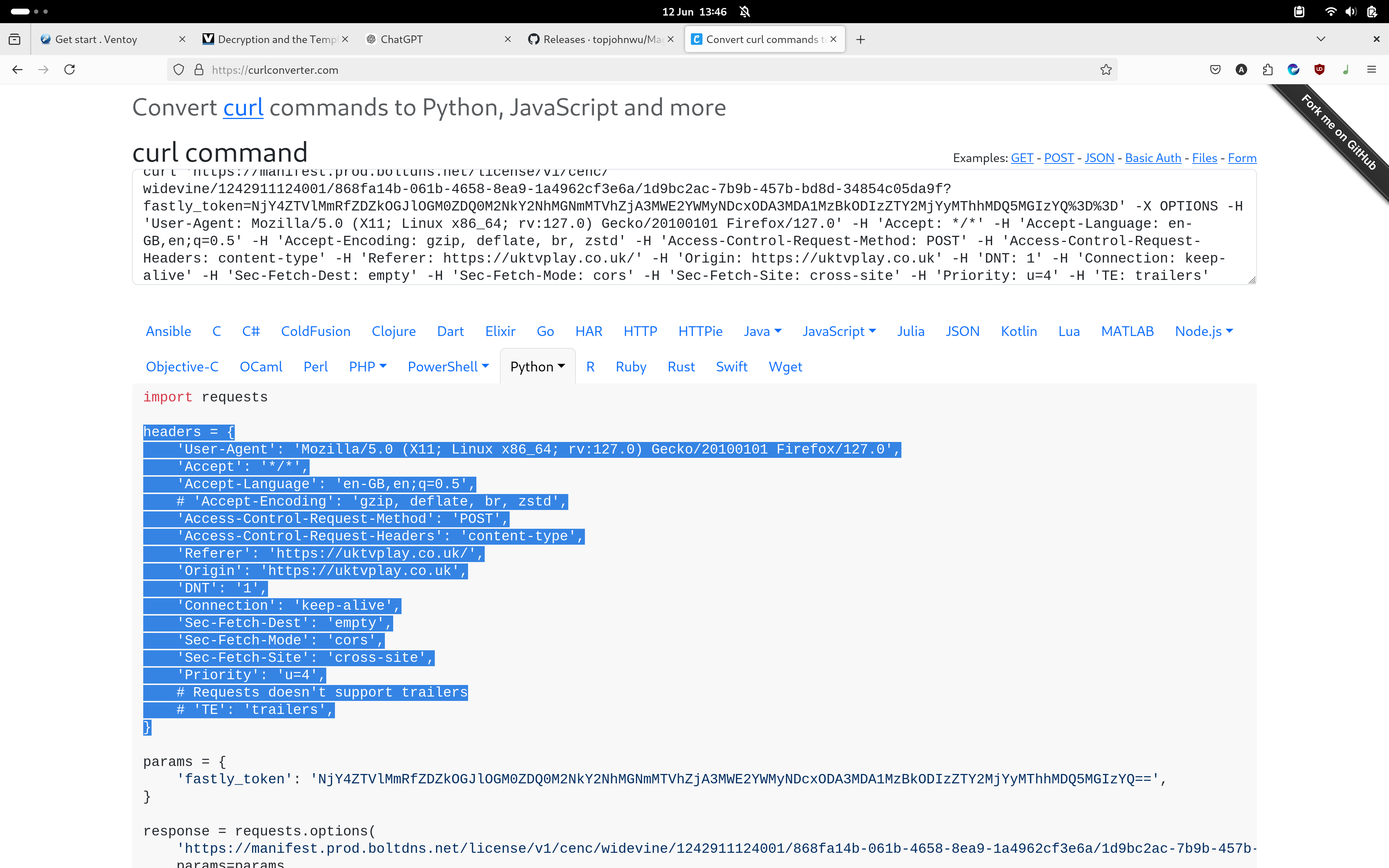Click the site padlock security icon
Viewport: 1389px width, 868px height.
tap(199, 70)
